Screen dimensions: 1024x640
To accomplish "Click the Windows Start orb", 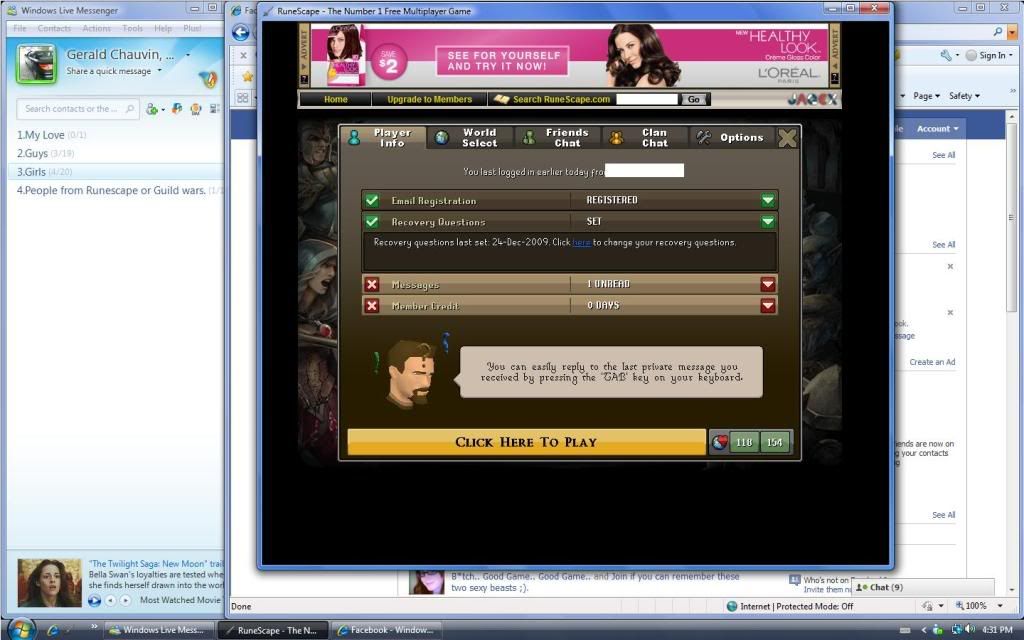I will click(x=22, y=630).
